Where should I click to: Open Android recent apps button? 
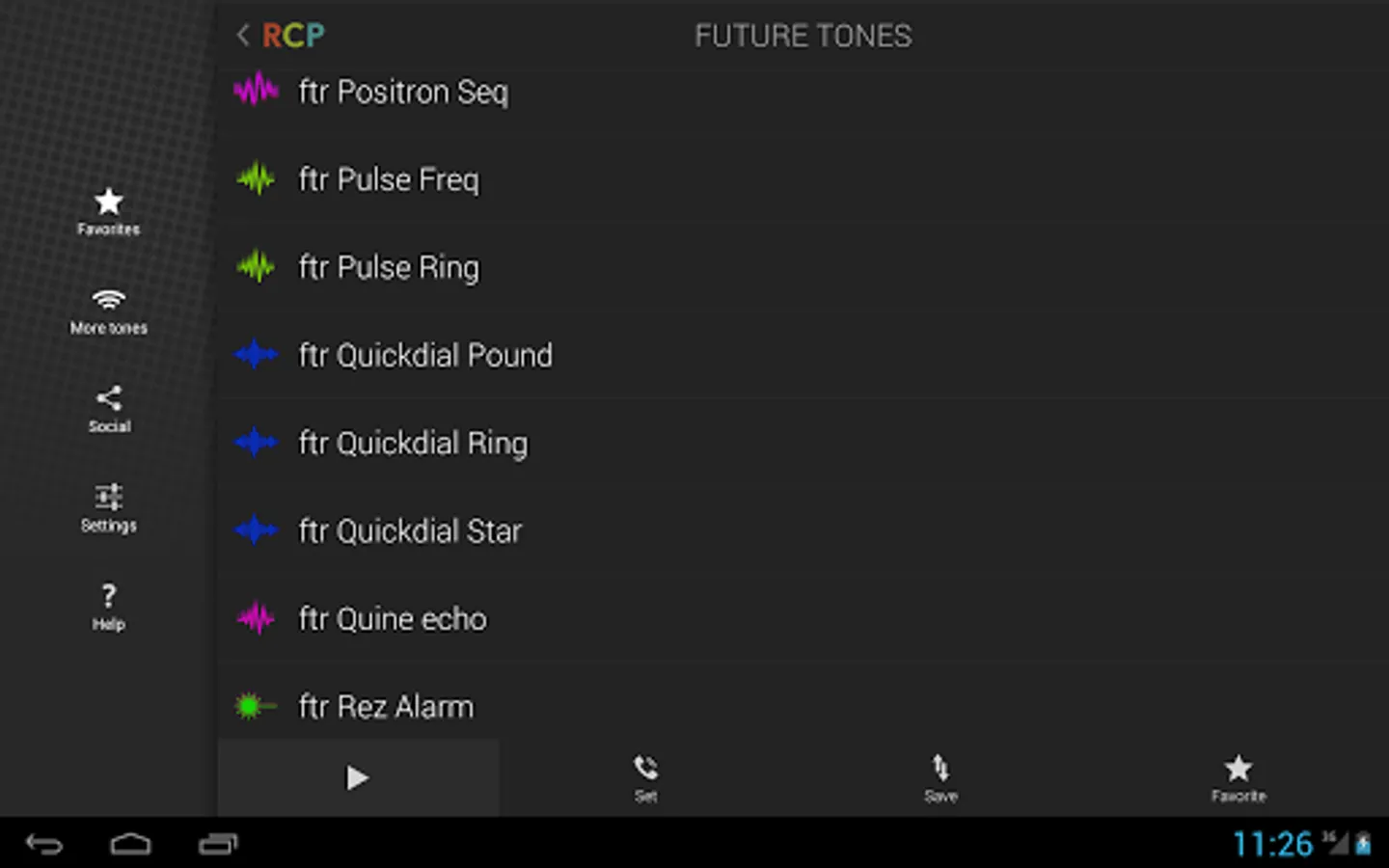click(x=218, y=844)
